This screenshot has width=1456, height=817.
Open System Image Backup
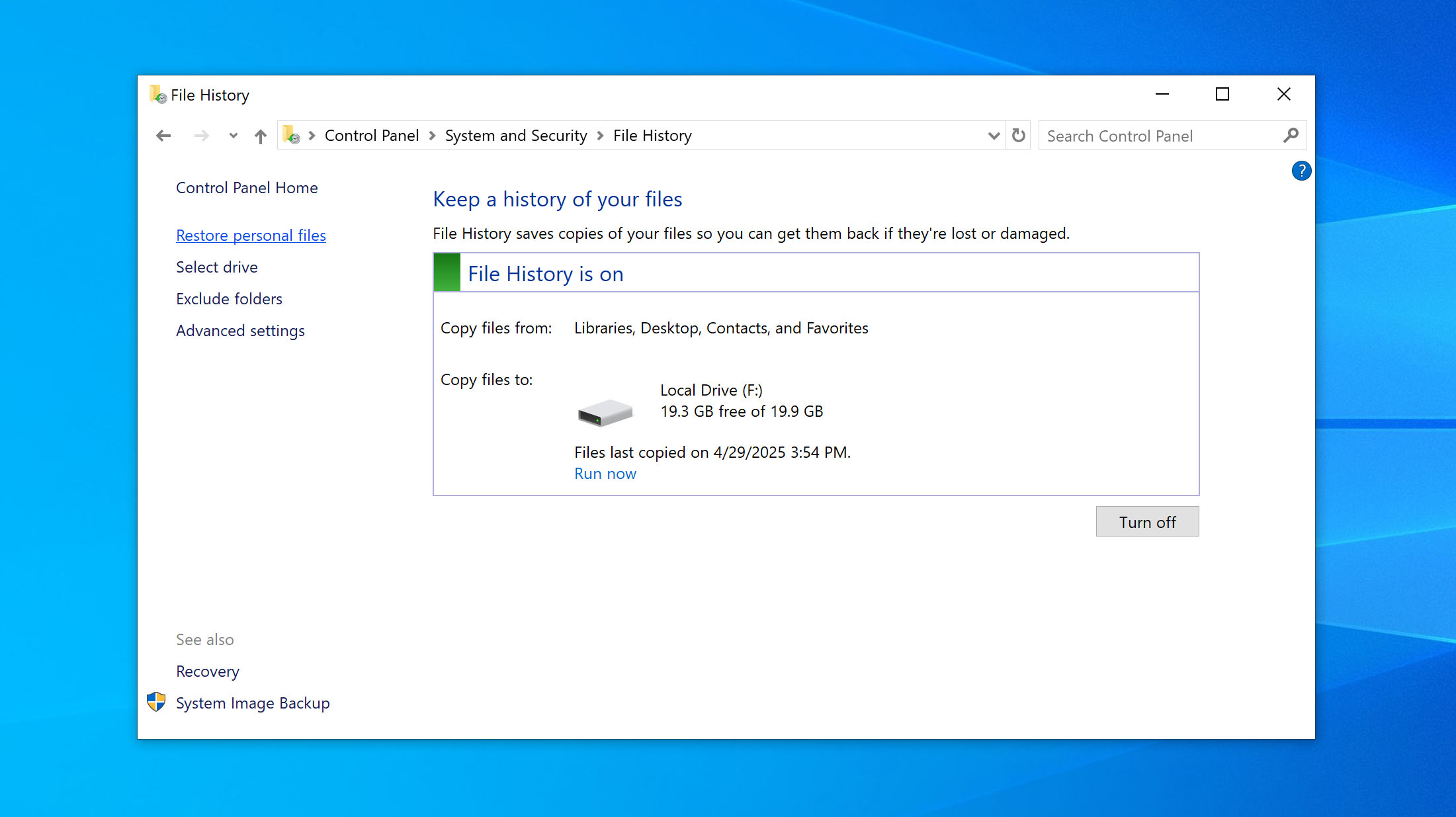[x=253, y=703]
